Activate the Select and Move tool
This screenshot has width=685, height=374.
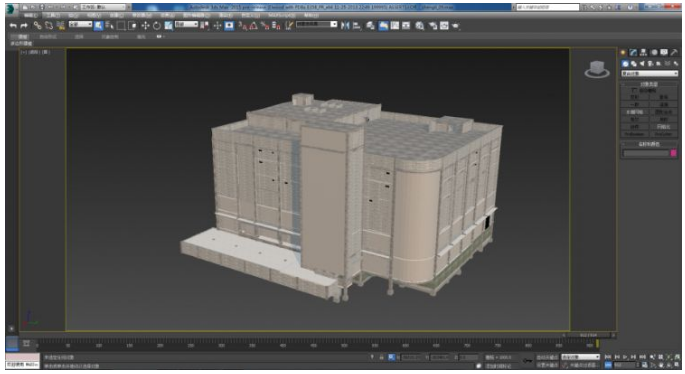click(x=145, y=26)
